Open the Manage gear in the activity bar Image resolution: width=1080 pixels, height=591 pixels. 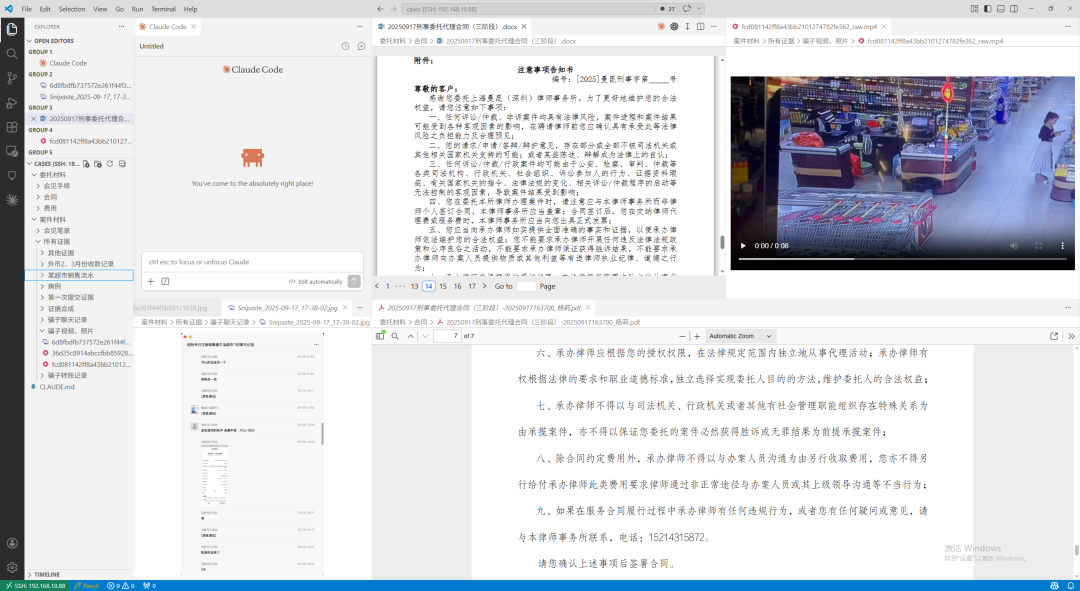pos(12,568)
